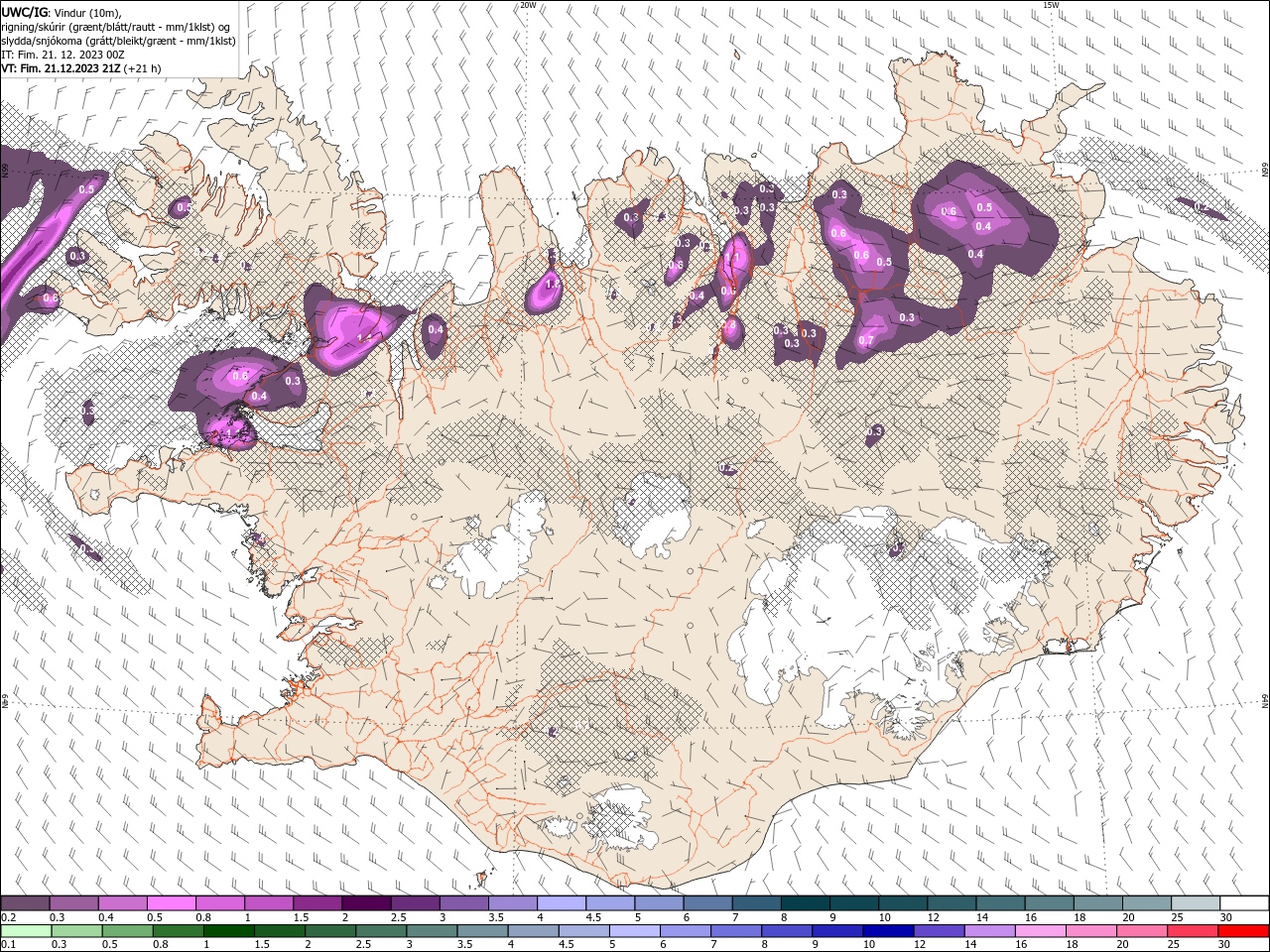Image resolution: width=1270 pixels, height=952 pixels.
Task: Click the 15W longitude label at the top edge
Action: click(x=1051, y=5)
